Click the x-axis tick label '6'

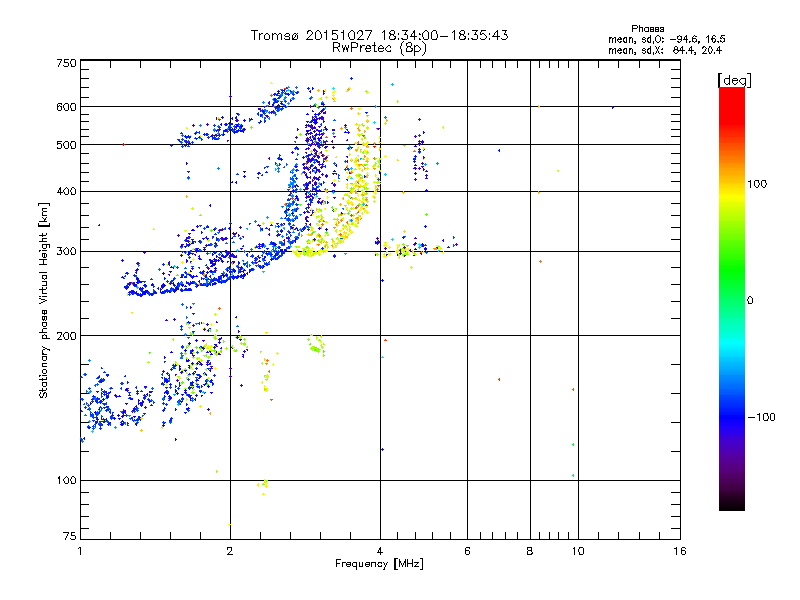(x=467, y=551)
